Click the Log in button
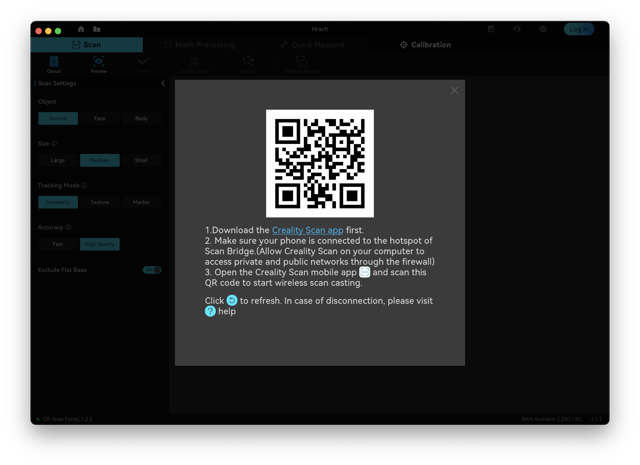Screen dimensions: 640x465 [579, 29]
